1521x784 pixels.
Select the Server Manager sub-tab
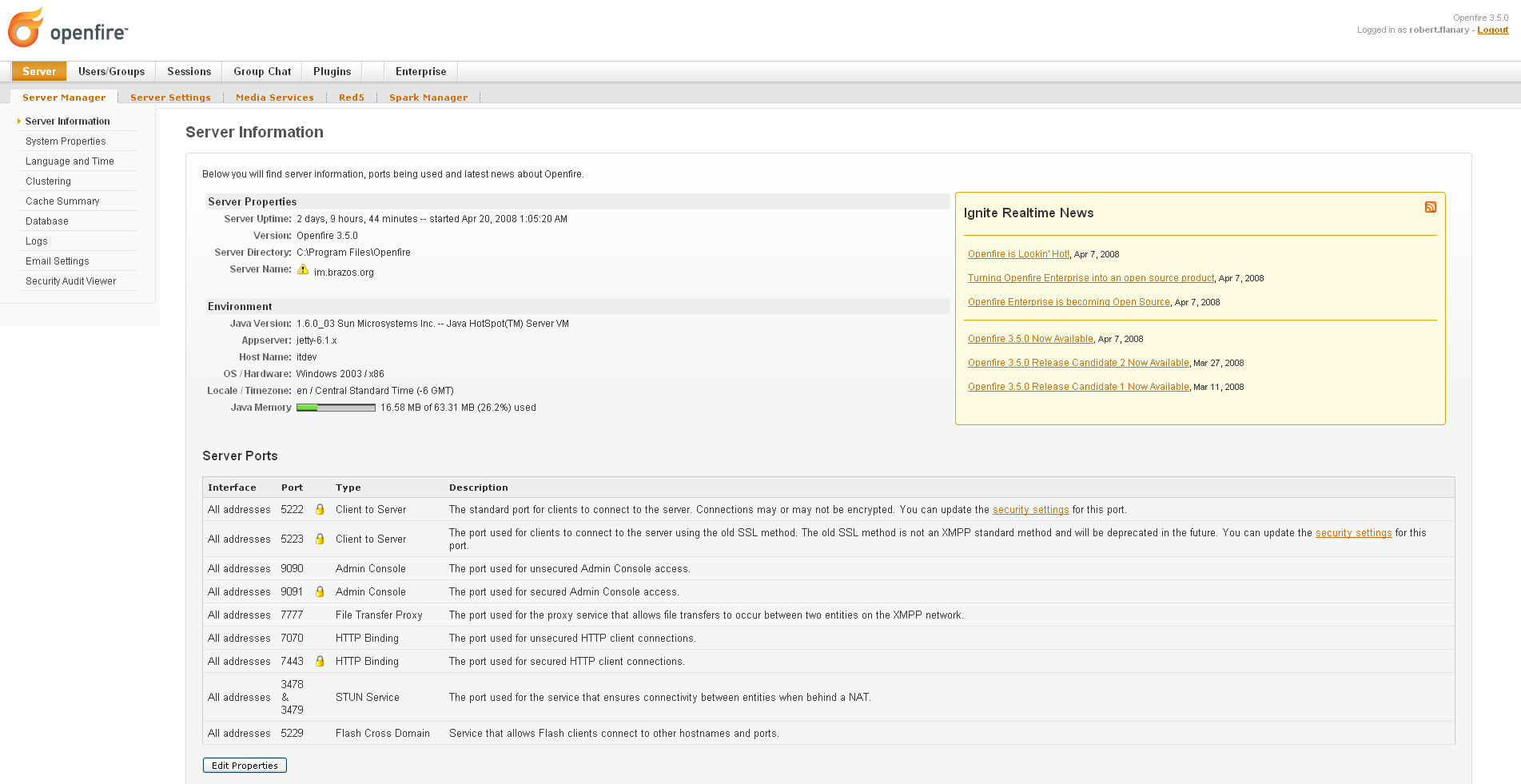(64, 98)
